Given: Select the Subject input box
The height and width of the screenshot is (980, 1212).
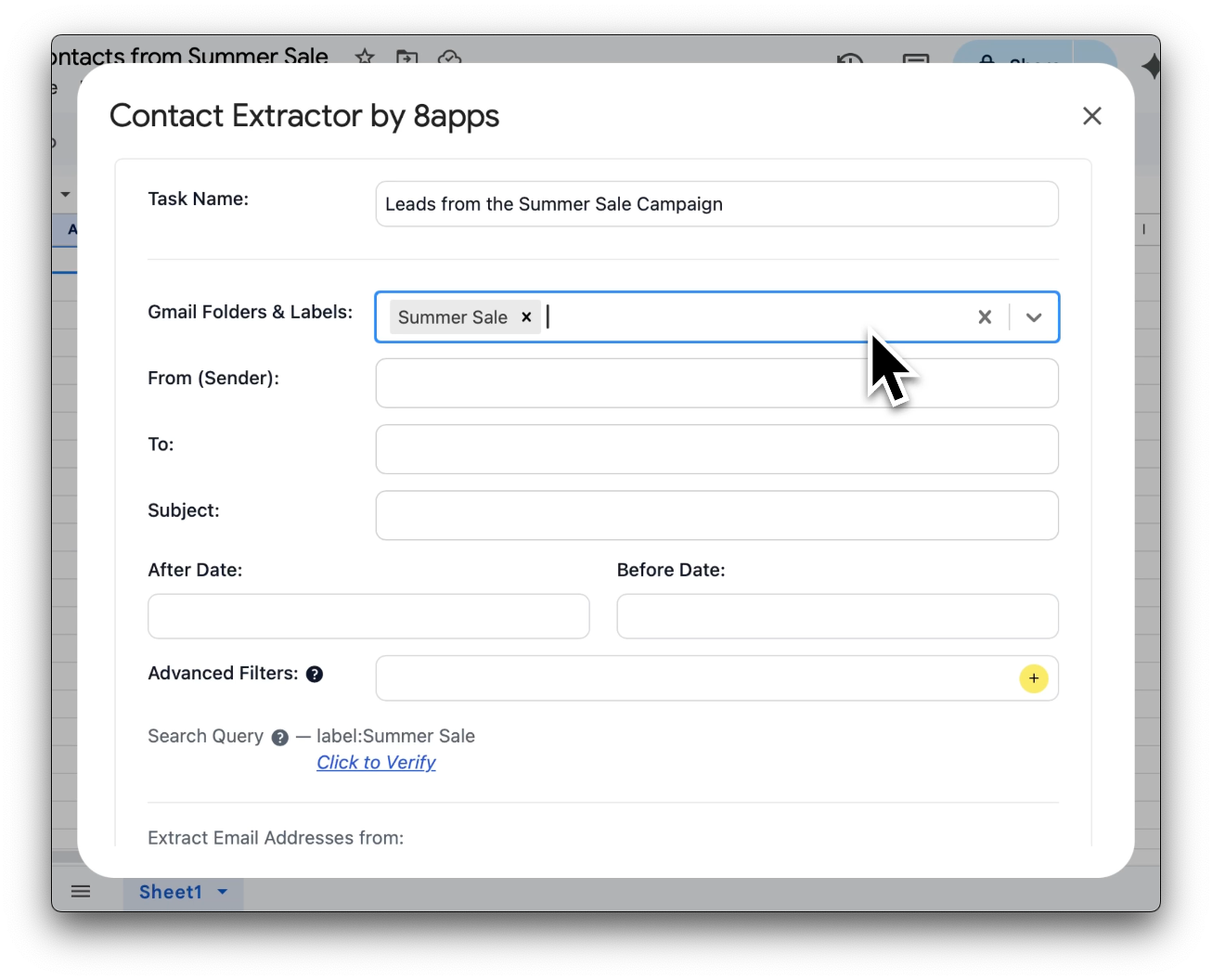Looking at the screenshot, I should pos(716,515).
